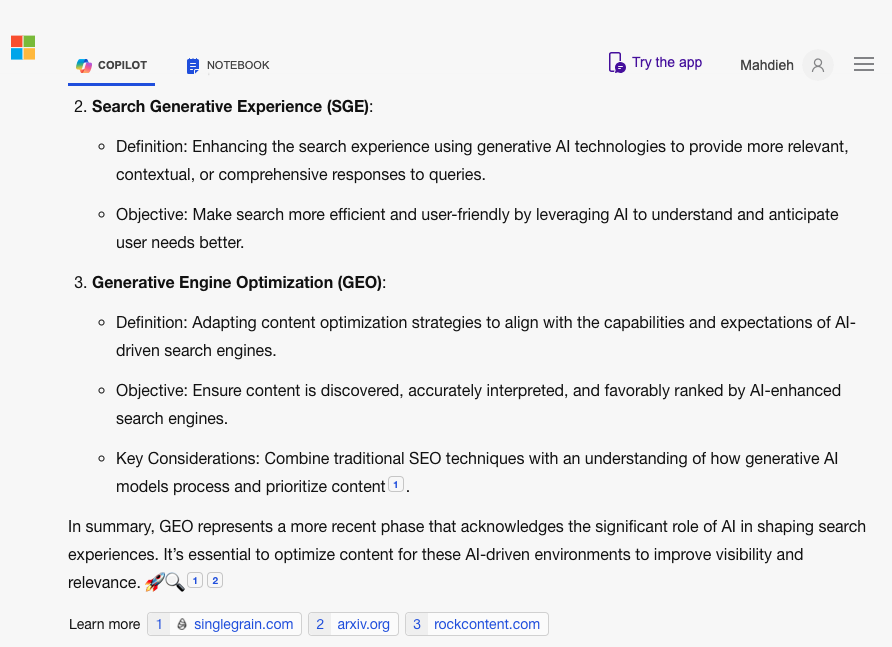Image resolution: width=892 pixels, height=647 pixels.
Task: Open the singlegrain.com source link
Action: point(243,624)
